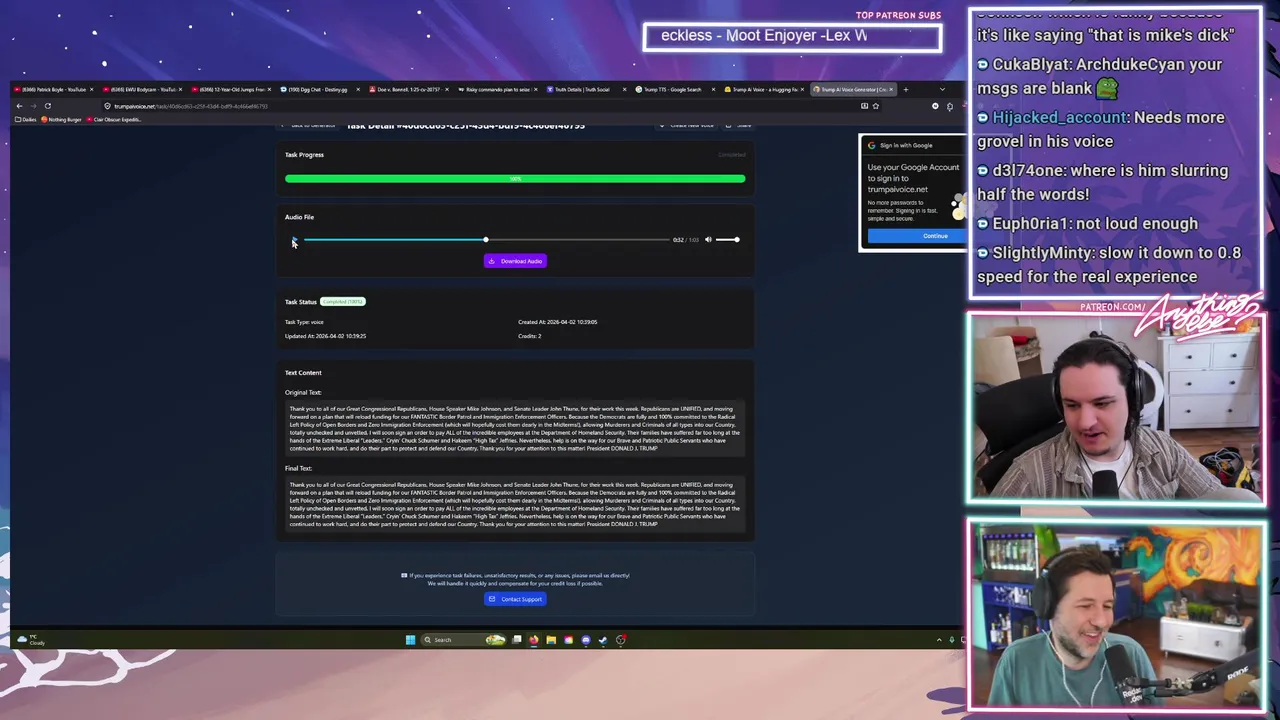
Task: Open OBS icon in taskbar
Action: click(x=621, y=640)
